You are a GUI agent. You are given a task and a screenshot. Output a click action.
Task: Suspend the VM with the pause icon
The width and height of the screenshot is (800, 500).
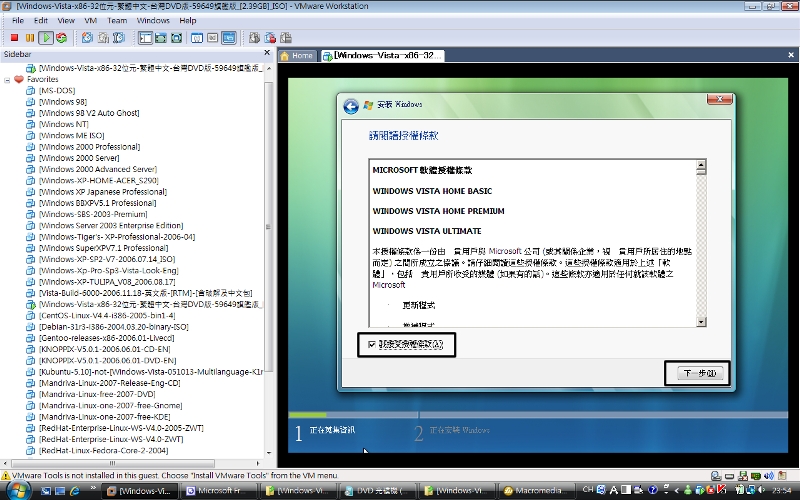point(30,38)
